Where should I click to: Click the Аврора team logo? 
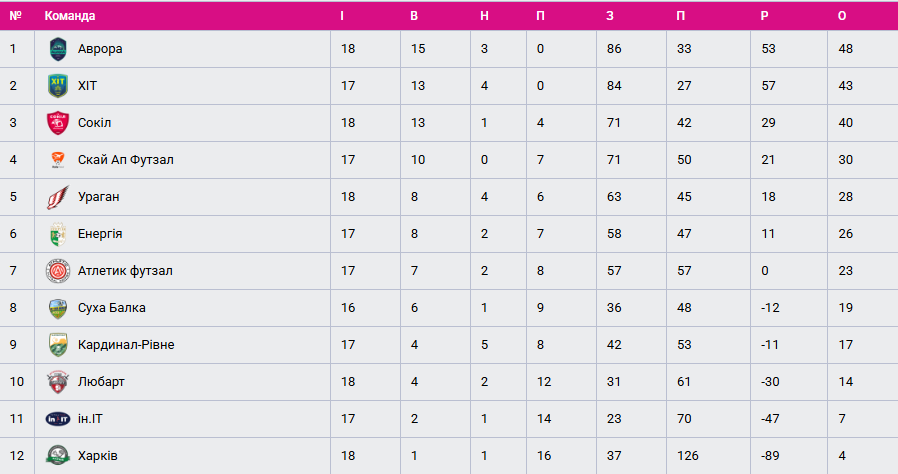[57, 49]
